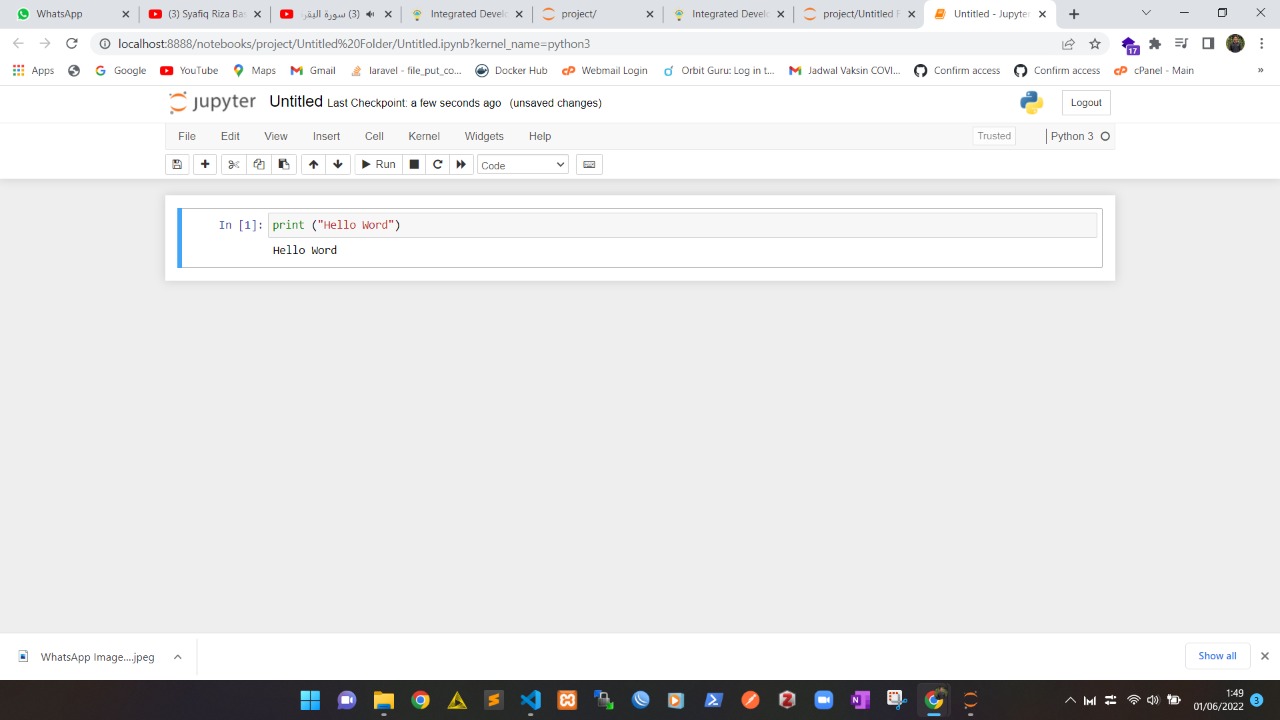The image size is (1280, 720).
Task: Expand WhatsApp Image download options arrow
Action: pos(177,657)
